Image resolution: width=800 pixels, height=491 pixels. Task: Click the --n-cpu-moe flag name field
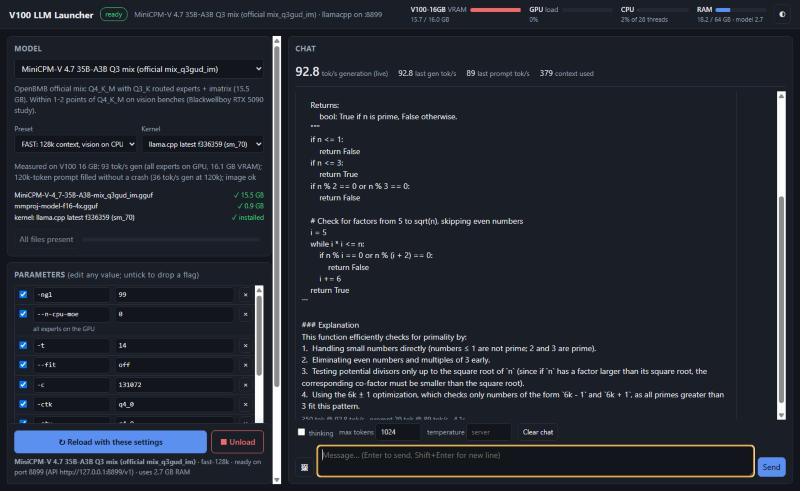[71, 314]
